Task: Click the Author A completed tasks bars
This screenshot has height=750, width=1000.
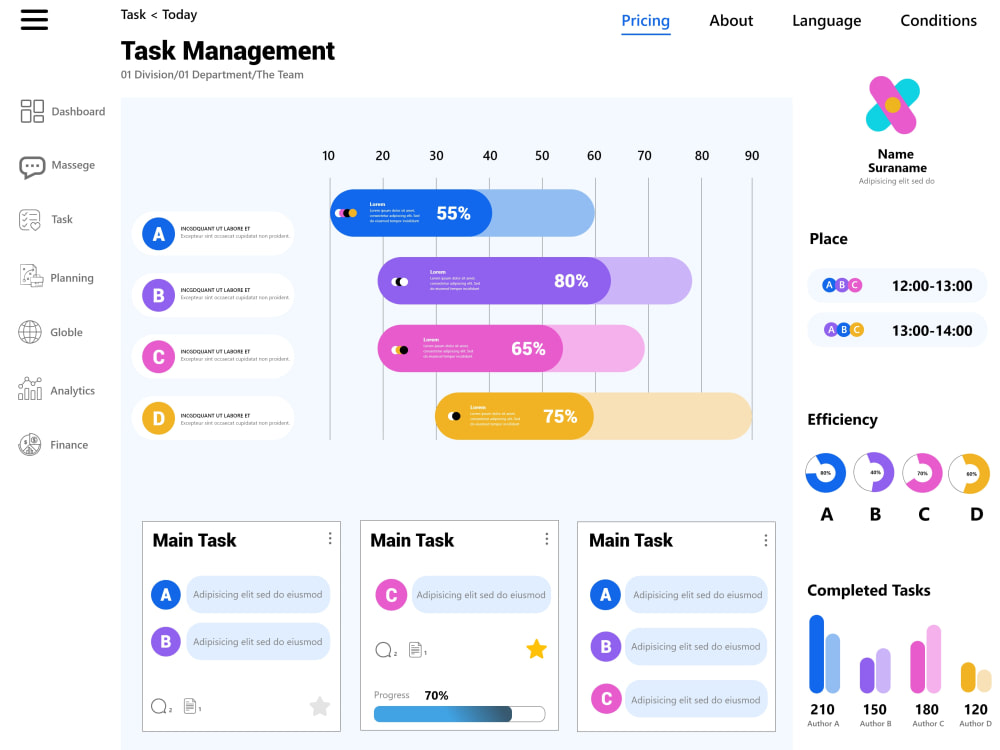Action: (825, 654)
